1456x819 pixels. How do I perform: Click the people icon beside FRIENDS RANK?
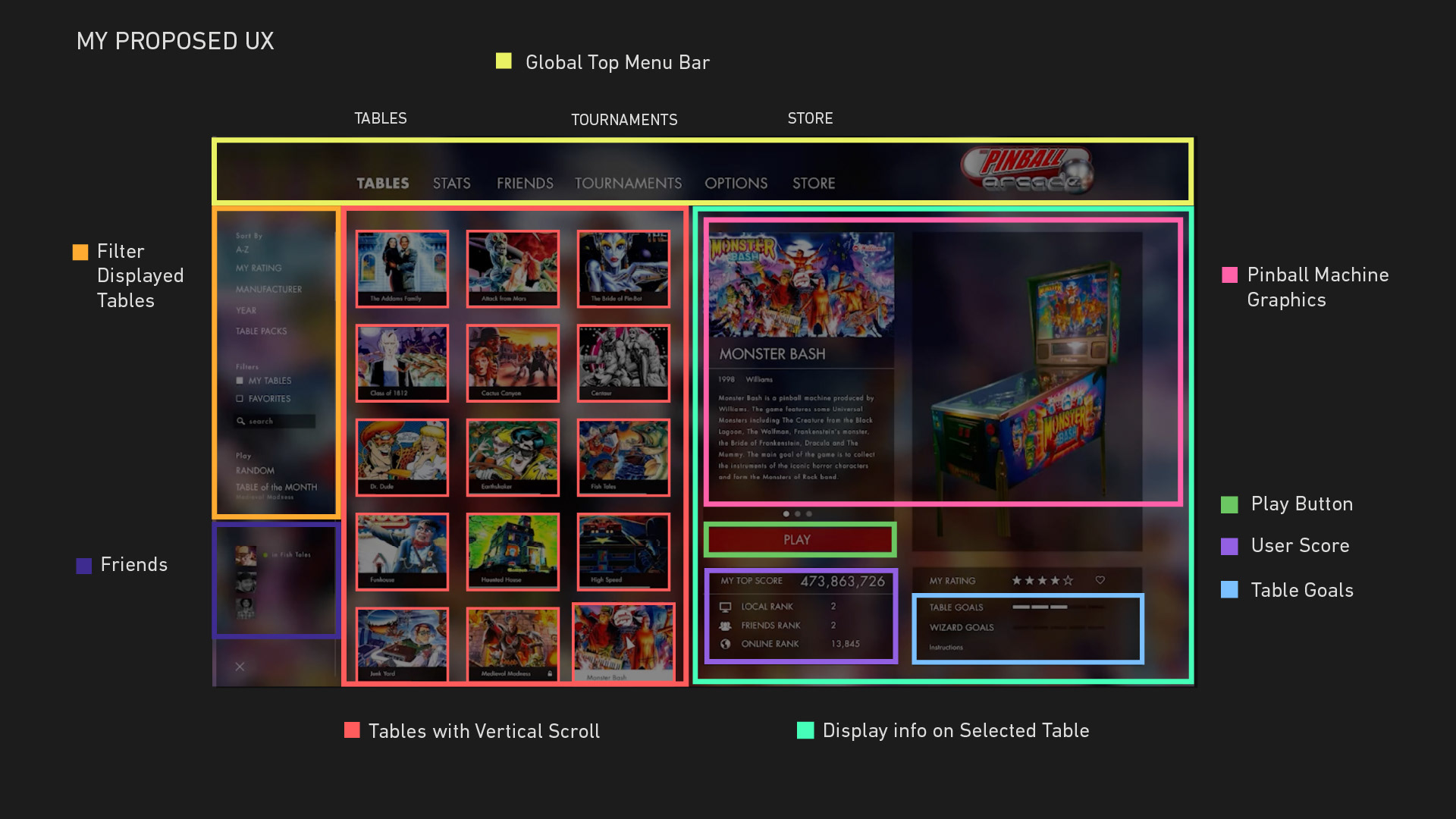coord(725,626)
